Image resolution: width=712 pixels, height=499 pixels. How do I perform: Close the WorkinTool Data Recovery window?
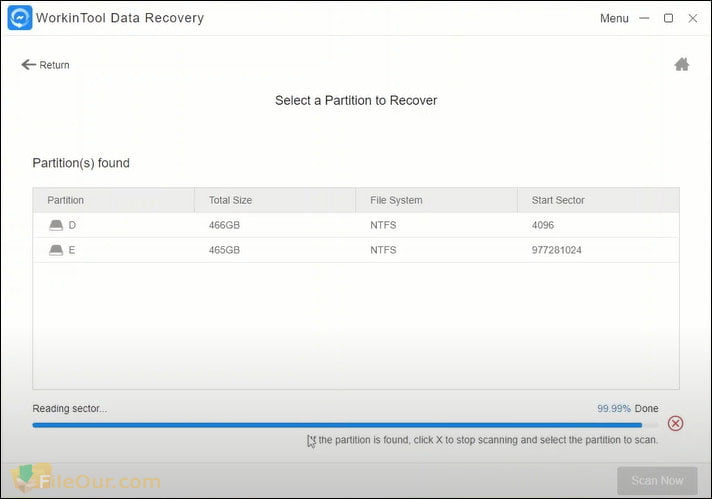pos(692,18)
